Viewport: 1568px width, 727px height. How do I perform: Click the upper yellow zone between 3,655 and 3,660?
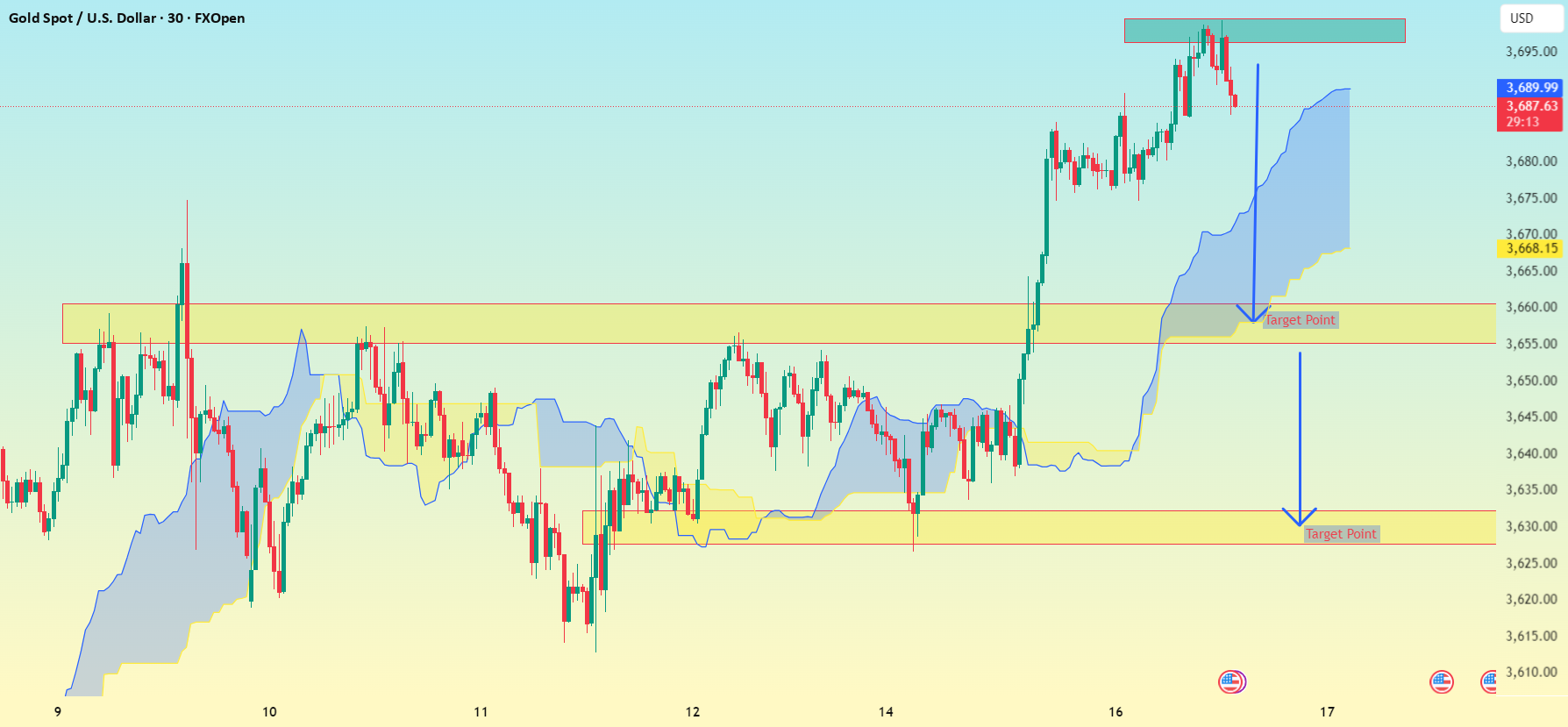click(779, 324)
